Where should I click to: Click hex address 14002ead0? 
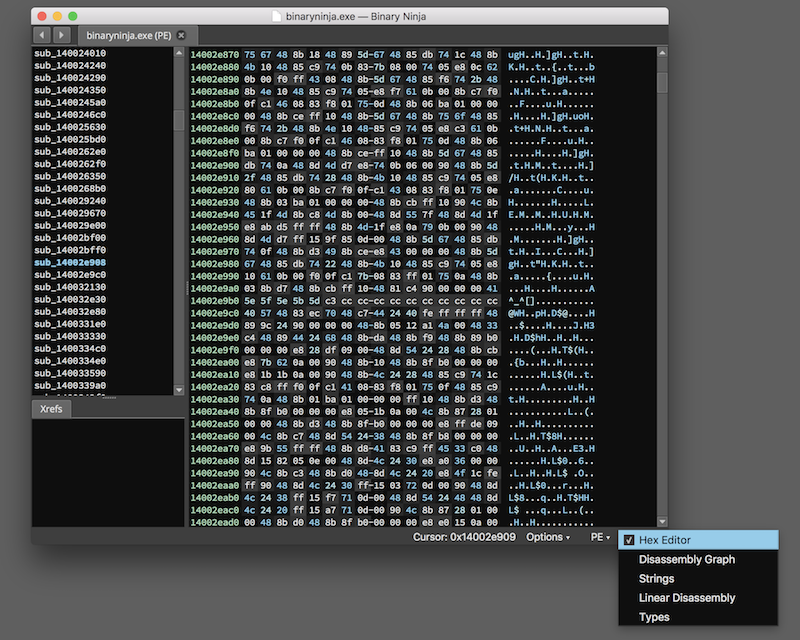point(215,522)
